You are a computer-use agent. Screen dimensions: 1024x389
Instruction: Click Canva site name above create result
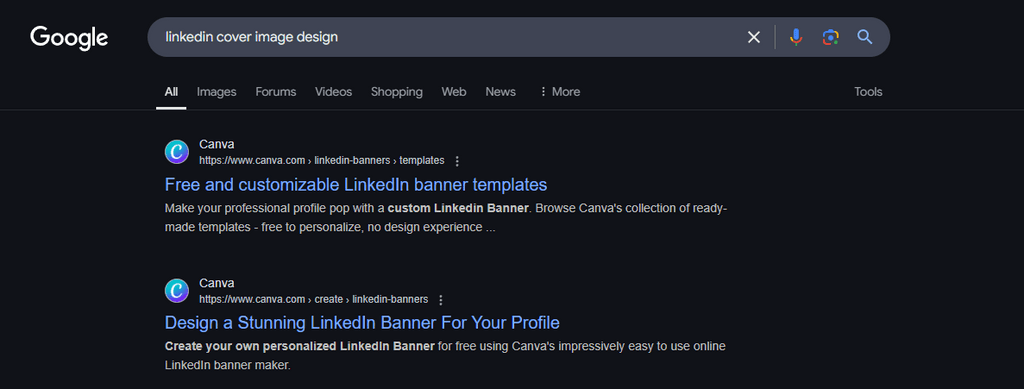pos(217,283)
